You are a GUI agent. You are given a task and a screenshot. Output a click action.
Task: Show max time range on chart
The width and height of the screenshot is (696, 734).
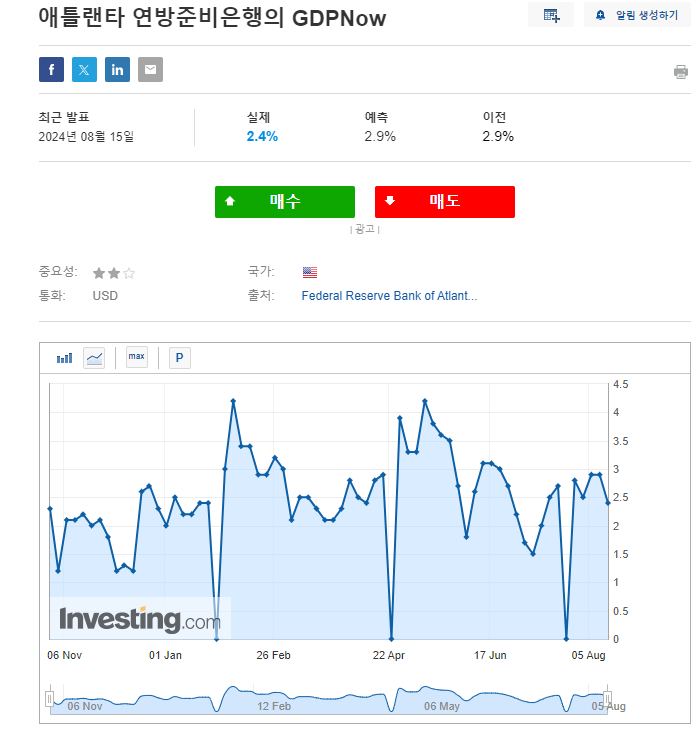tap(136, 357)
